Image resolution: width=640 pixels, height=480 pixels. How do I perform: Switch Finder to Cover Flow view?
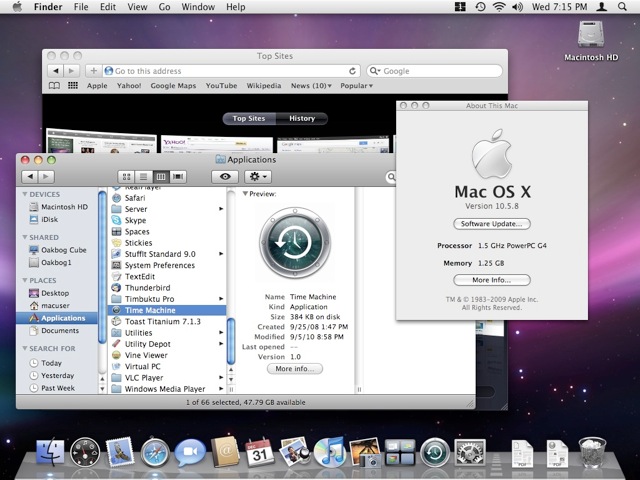[178, 176]
